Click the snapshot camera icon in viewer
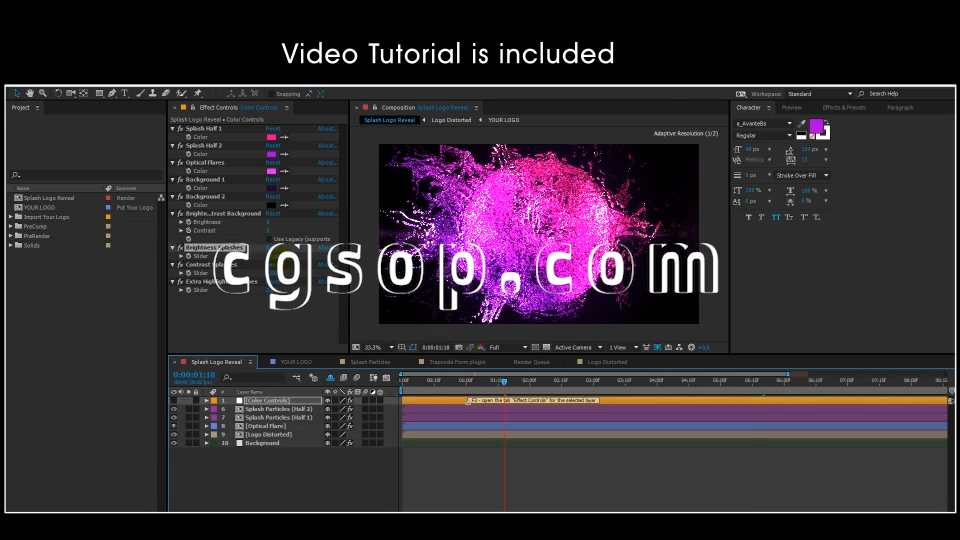Image resolution: width=960 pixels, height=540 pixels. [459, 347]
